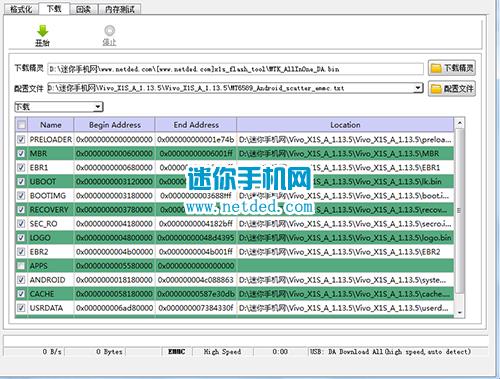The height and width of the screenshot is (379, 500).
Task: Uncheck the SEC_RO partition checkbox
Action: click(x=21, y=224)
